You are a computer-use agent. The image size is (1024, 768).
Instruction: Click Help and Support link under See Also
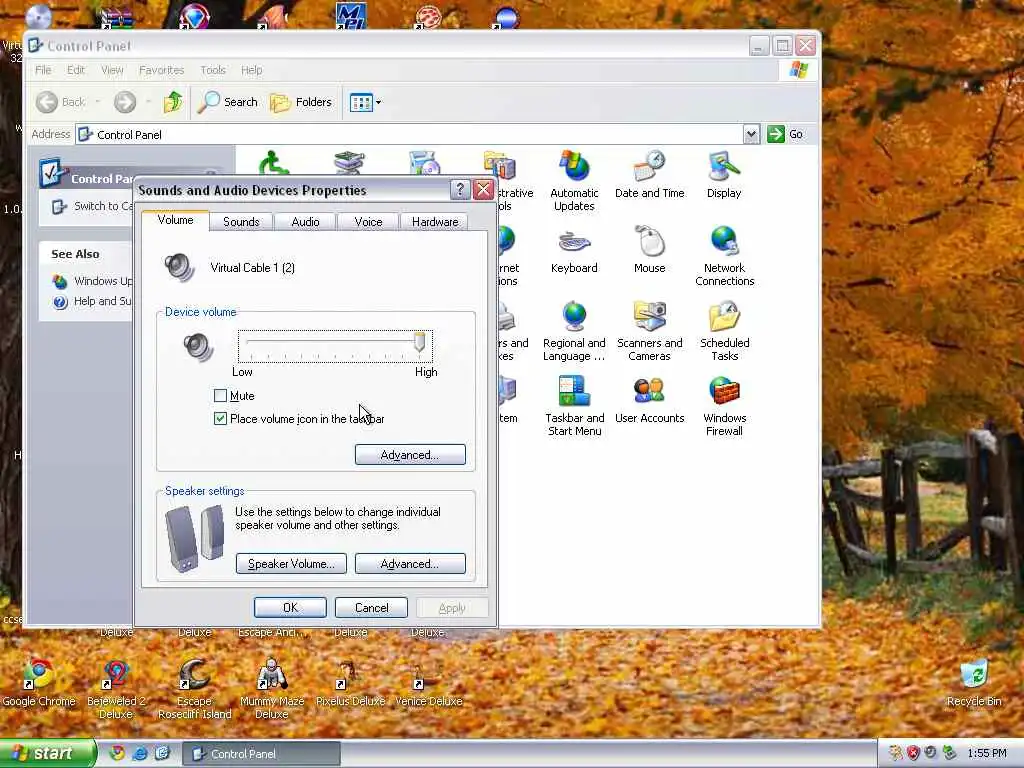coord(93,301)
